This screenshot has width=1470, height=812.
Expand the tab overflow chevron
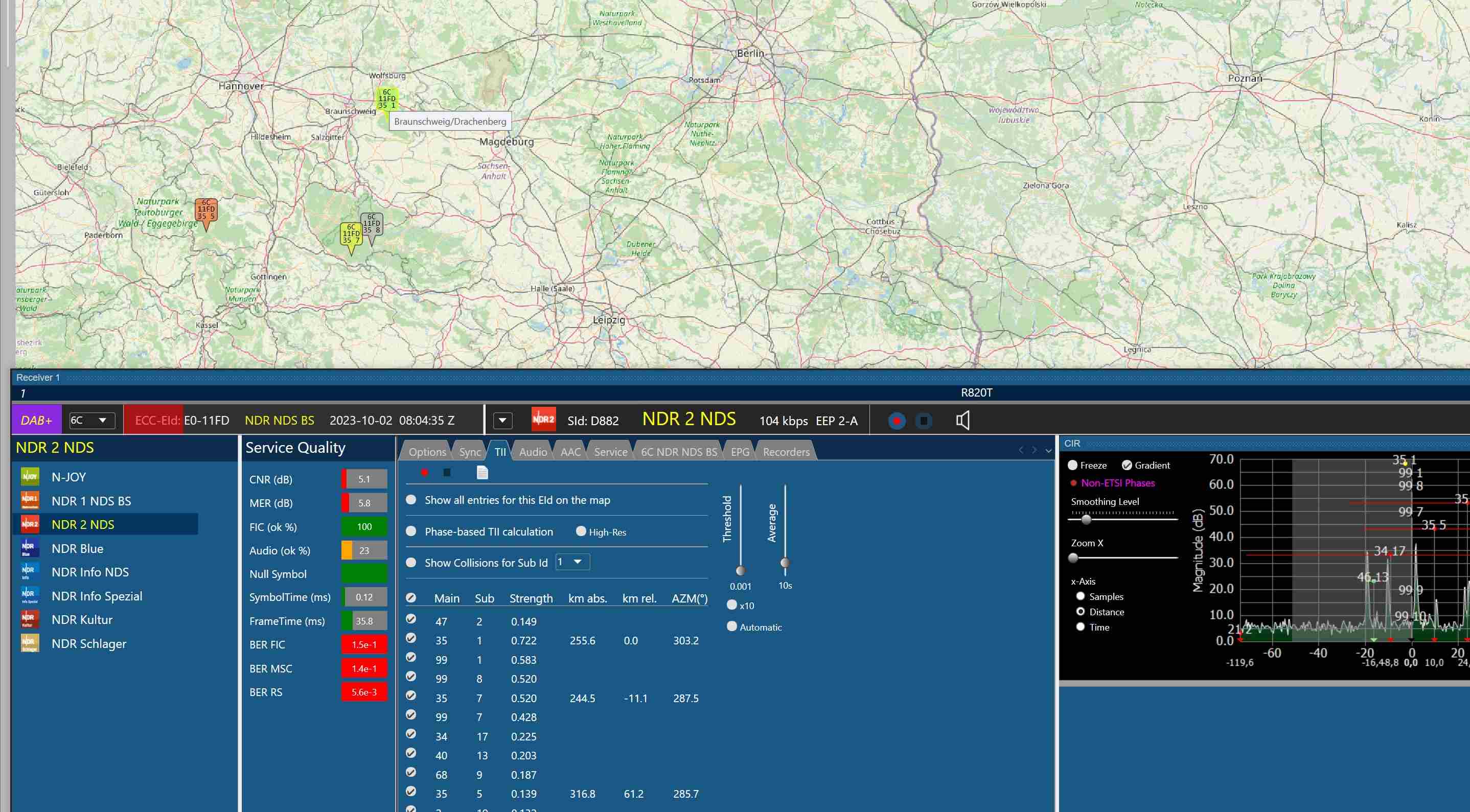1048,451
